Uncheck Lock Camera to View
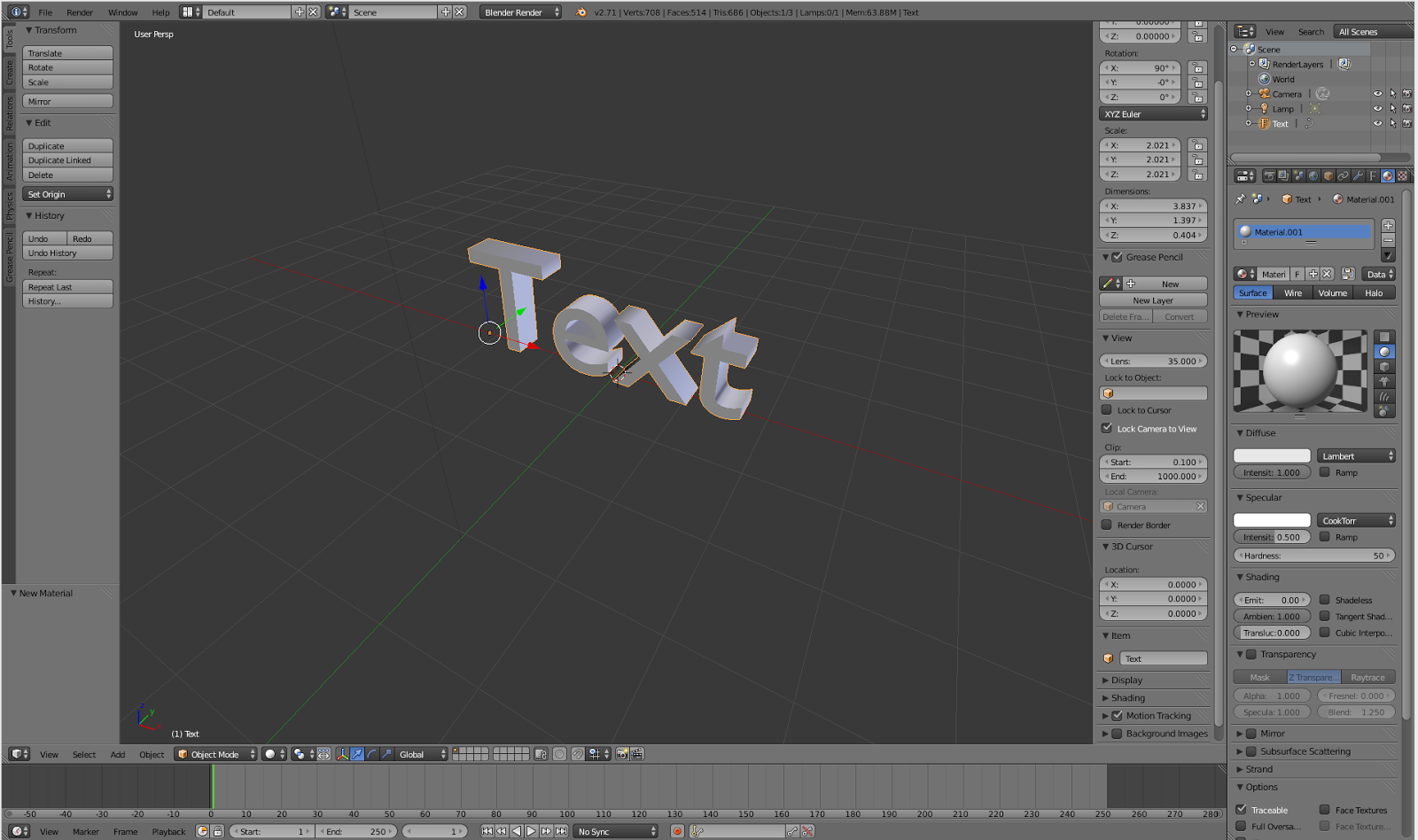This screenshot has width=1418, height=840. pyautogui.click(x=1107, y=428)
